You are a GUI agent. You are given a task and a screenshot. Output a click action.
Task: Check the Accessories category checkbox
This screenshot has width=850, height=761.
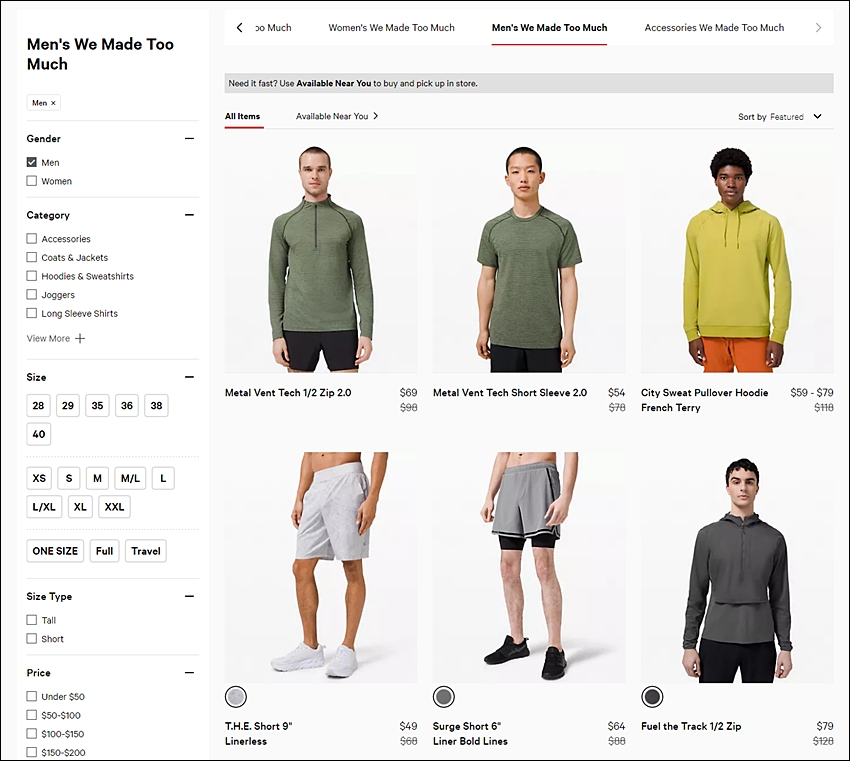[x=32, y=238]
